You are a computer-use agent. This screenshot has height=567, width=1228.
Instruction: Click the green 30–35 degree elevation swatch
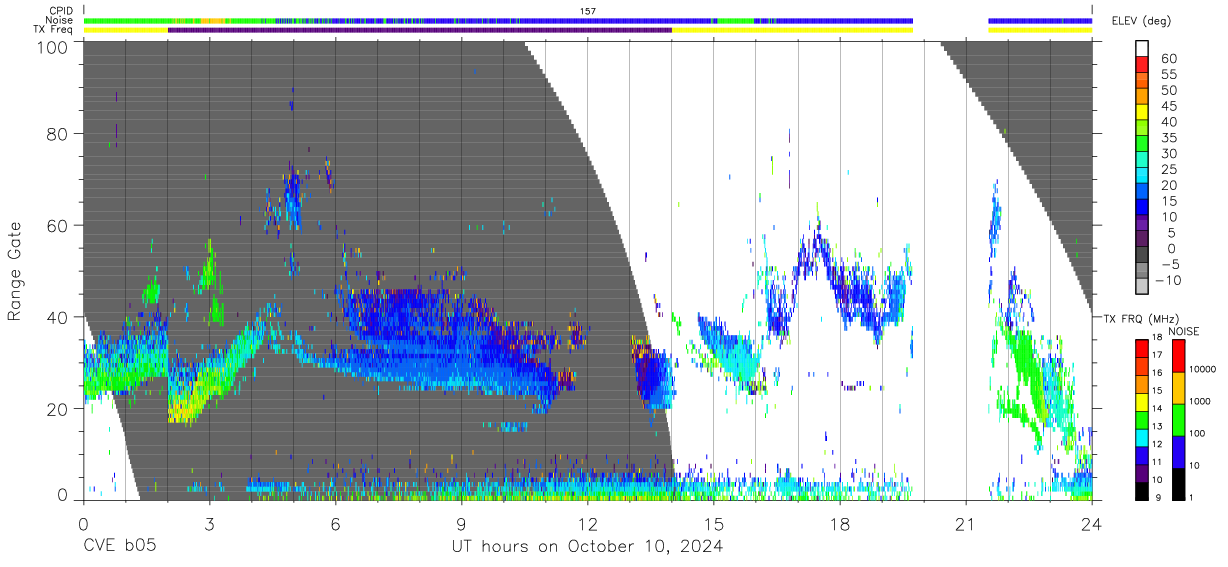point(1142,143)
